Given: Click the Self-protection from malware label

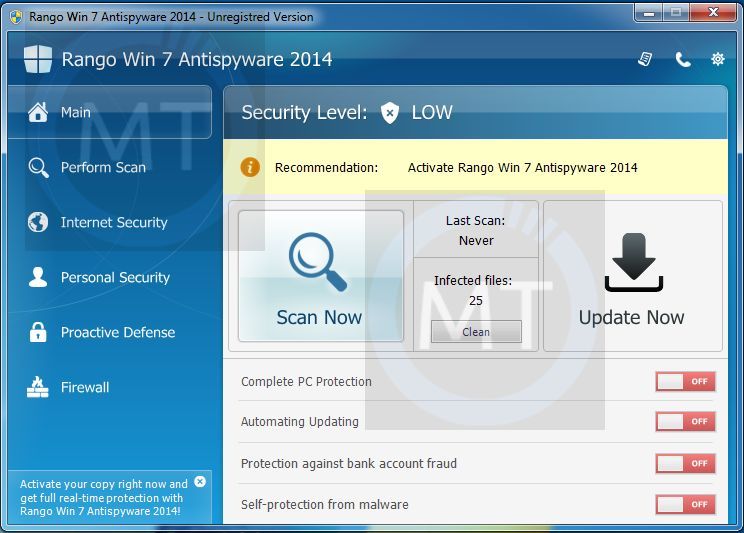Looking at the screenshot, I should tap(325, 505).
